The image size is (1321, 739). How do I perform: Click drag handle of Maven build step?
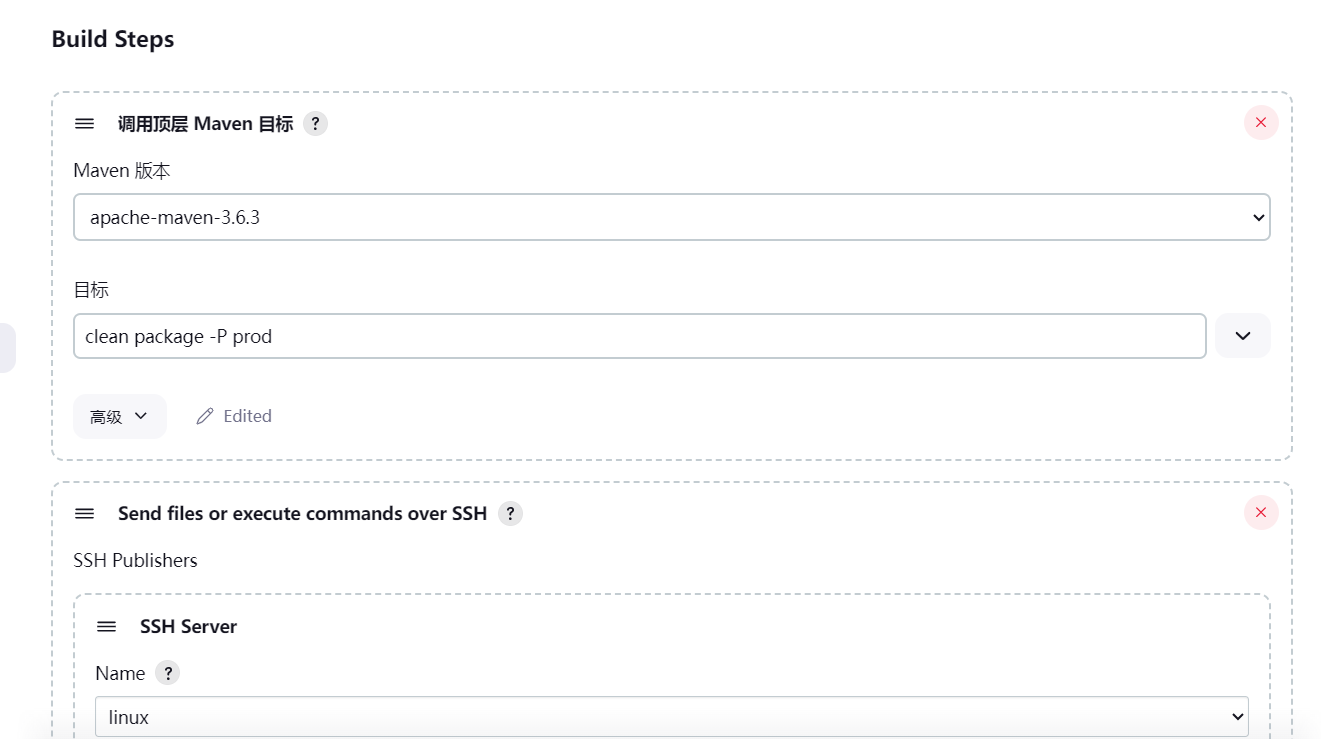coord(85,124)
